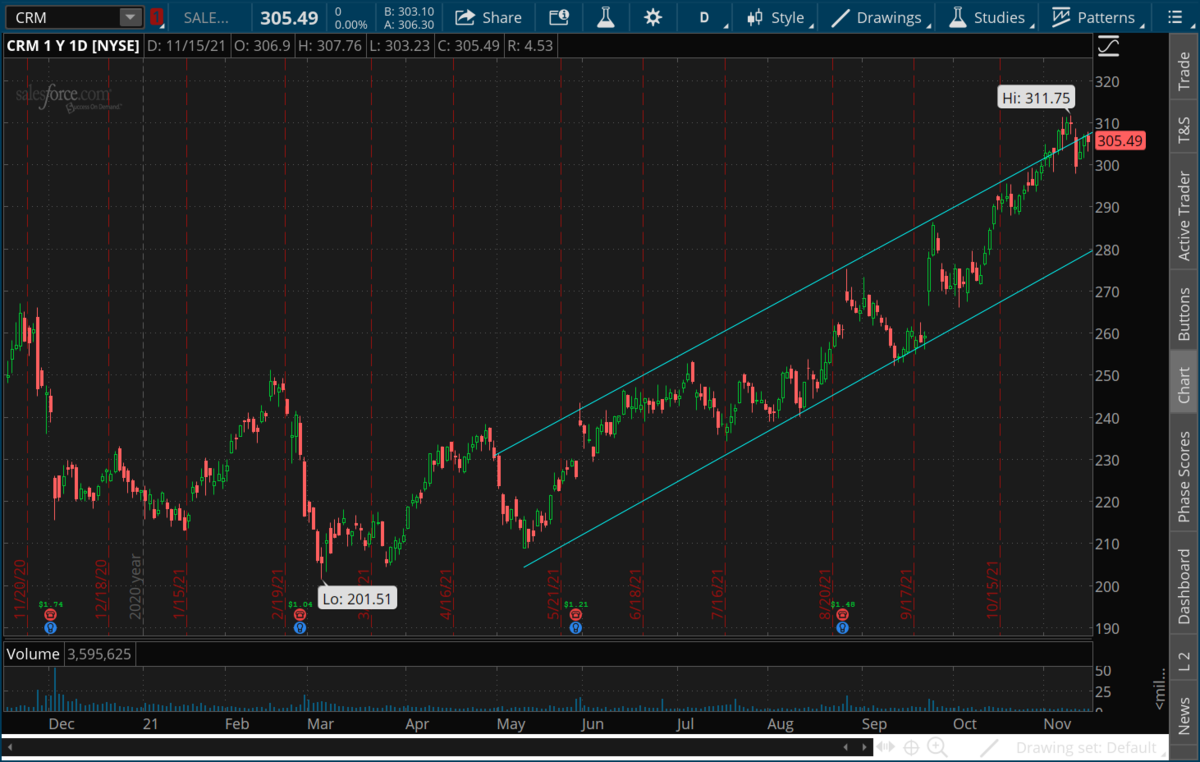Open the flask-shaped research icon beside Share

click(x=605, y=17)
